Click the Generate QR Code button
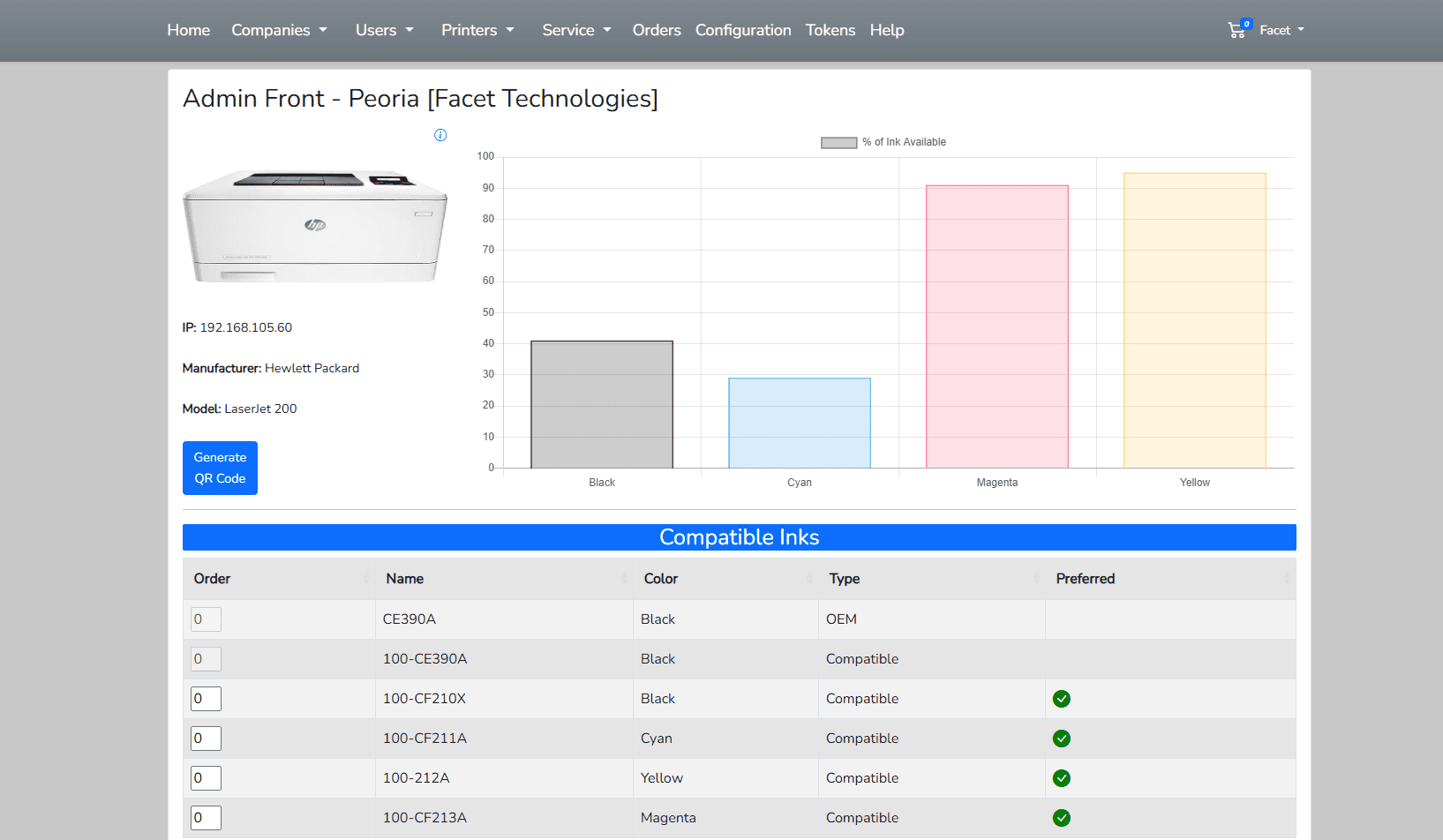Screen dimensions: 1443x840 [x=220, y=468]
